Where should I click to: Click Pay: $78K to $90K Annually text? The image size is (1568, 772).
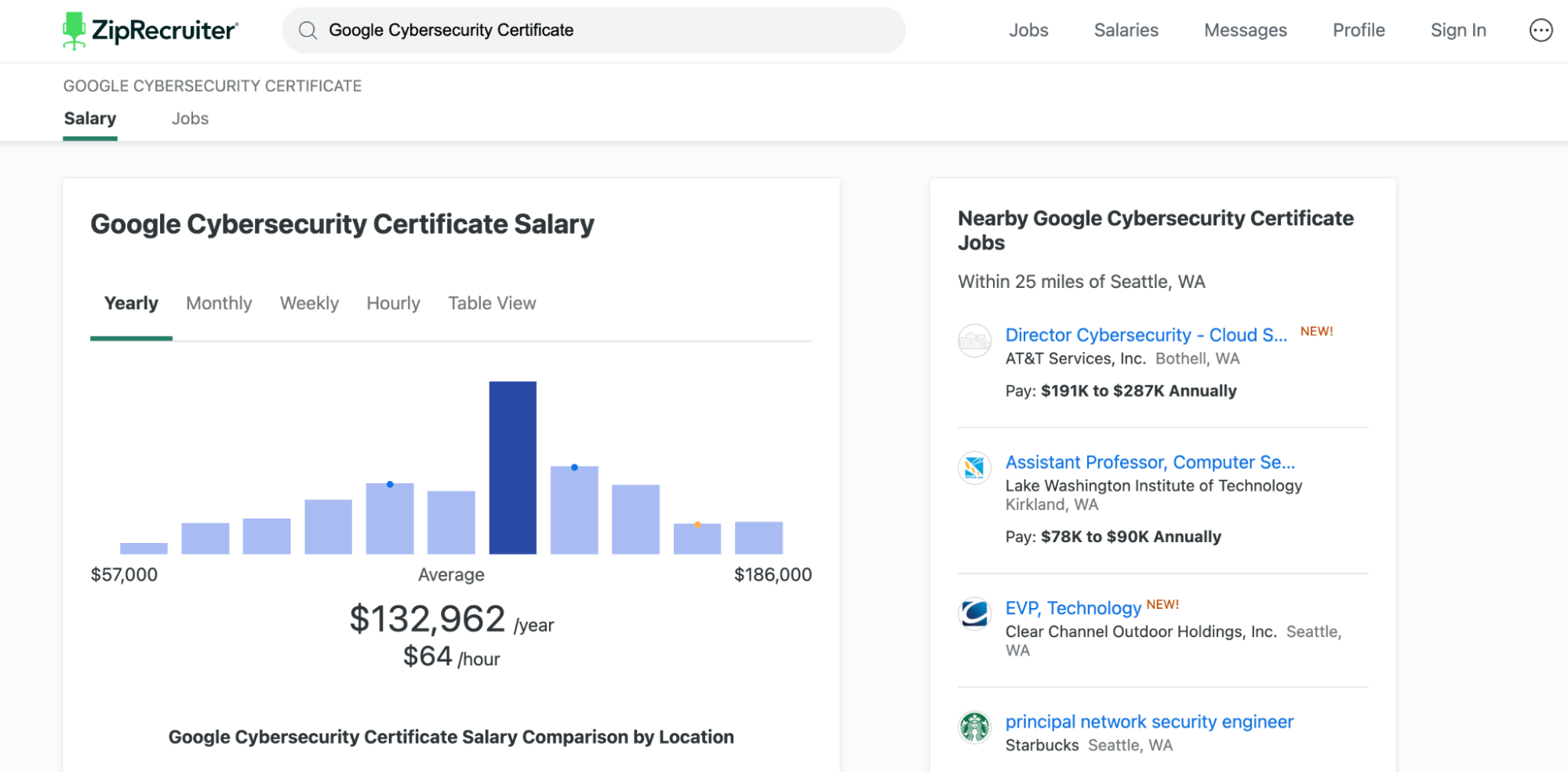coord(1113,537)
